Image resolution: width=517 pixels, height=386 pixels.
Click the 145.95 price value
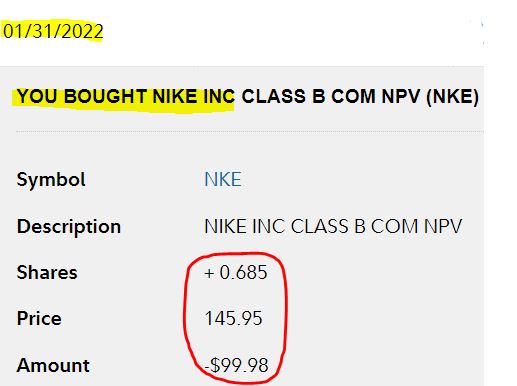(x=233, y=318)
